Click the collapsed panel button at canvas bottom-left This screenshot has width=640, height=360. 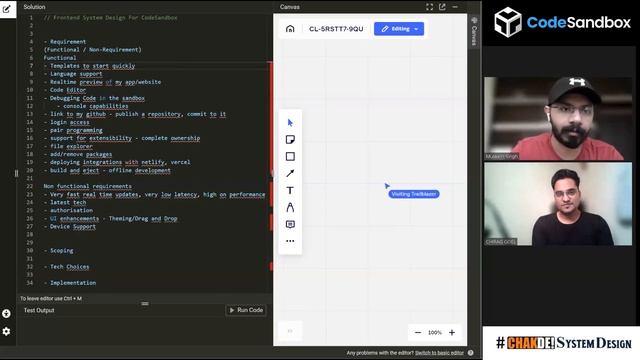coord(290,331)
